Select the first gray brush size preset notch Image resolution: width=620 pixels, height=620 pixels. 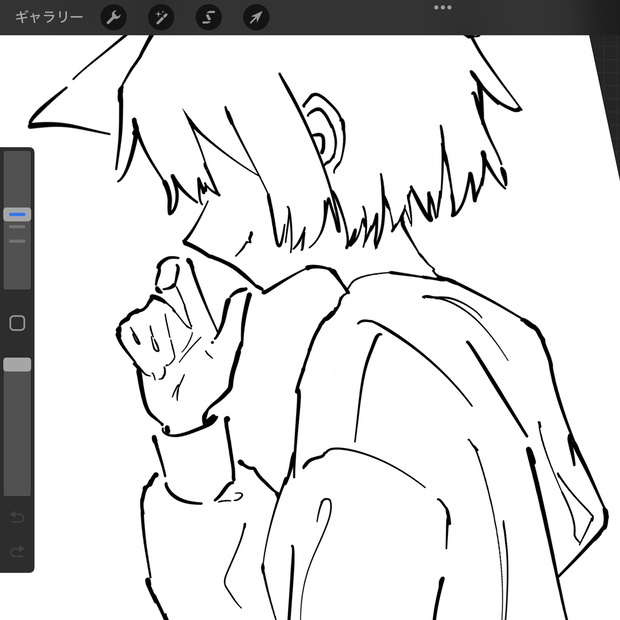[x=17, y=227]
